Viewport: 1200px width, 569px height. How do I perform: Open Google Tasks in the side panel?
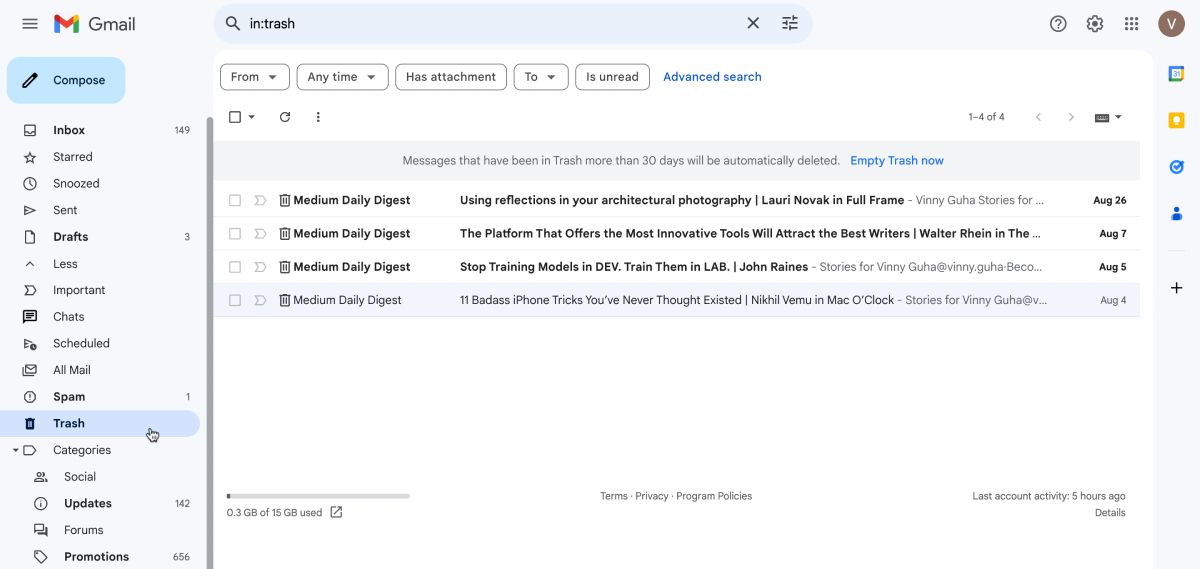[1176, 167]
